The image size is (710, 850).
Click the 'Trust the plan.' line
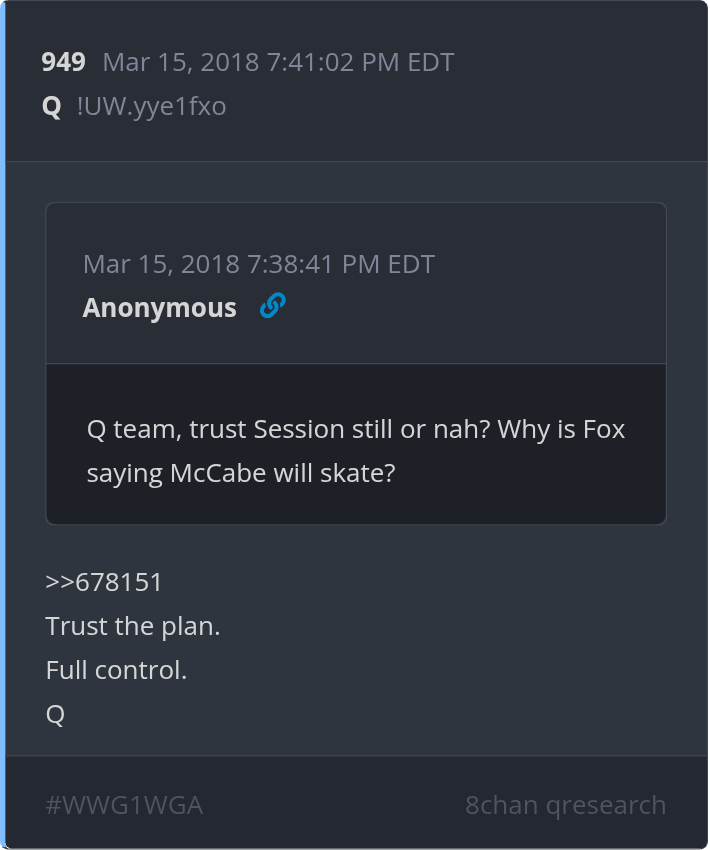132,627
